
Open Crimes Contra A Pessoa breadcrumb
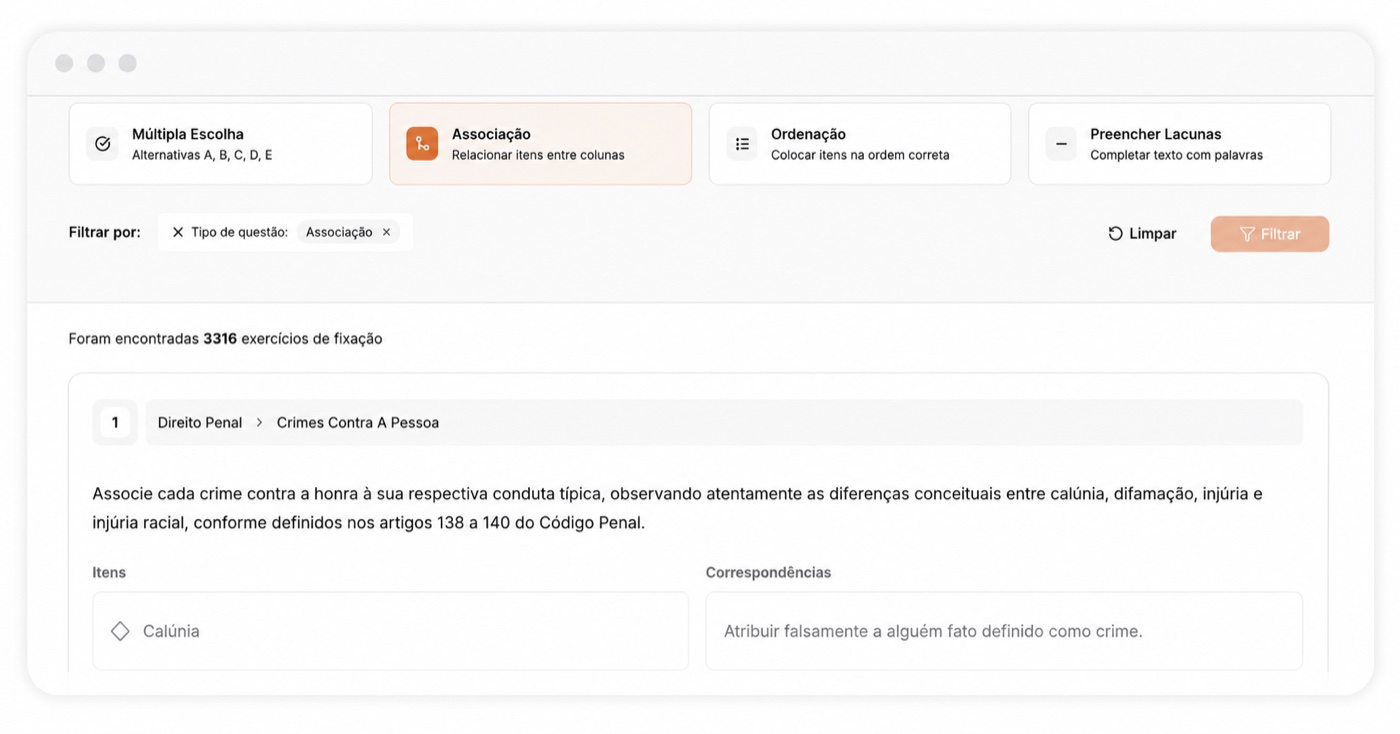pos(358,423)
